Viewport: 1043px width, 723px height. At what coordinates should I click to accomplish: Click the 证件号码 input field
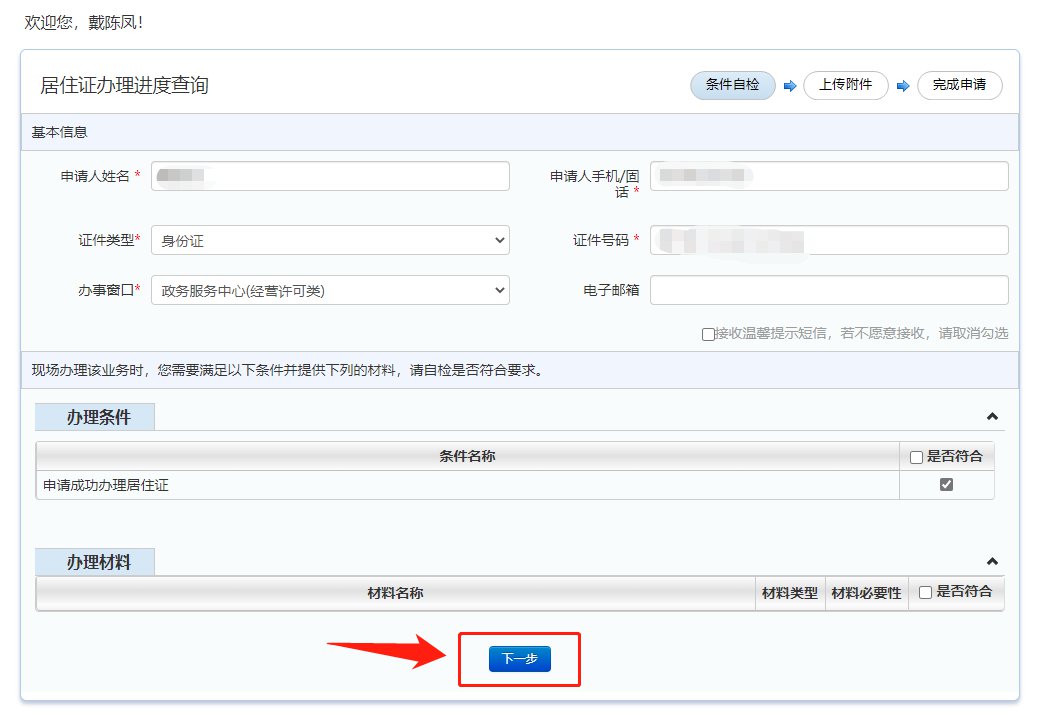(x=829, y=240)
